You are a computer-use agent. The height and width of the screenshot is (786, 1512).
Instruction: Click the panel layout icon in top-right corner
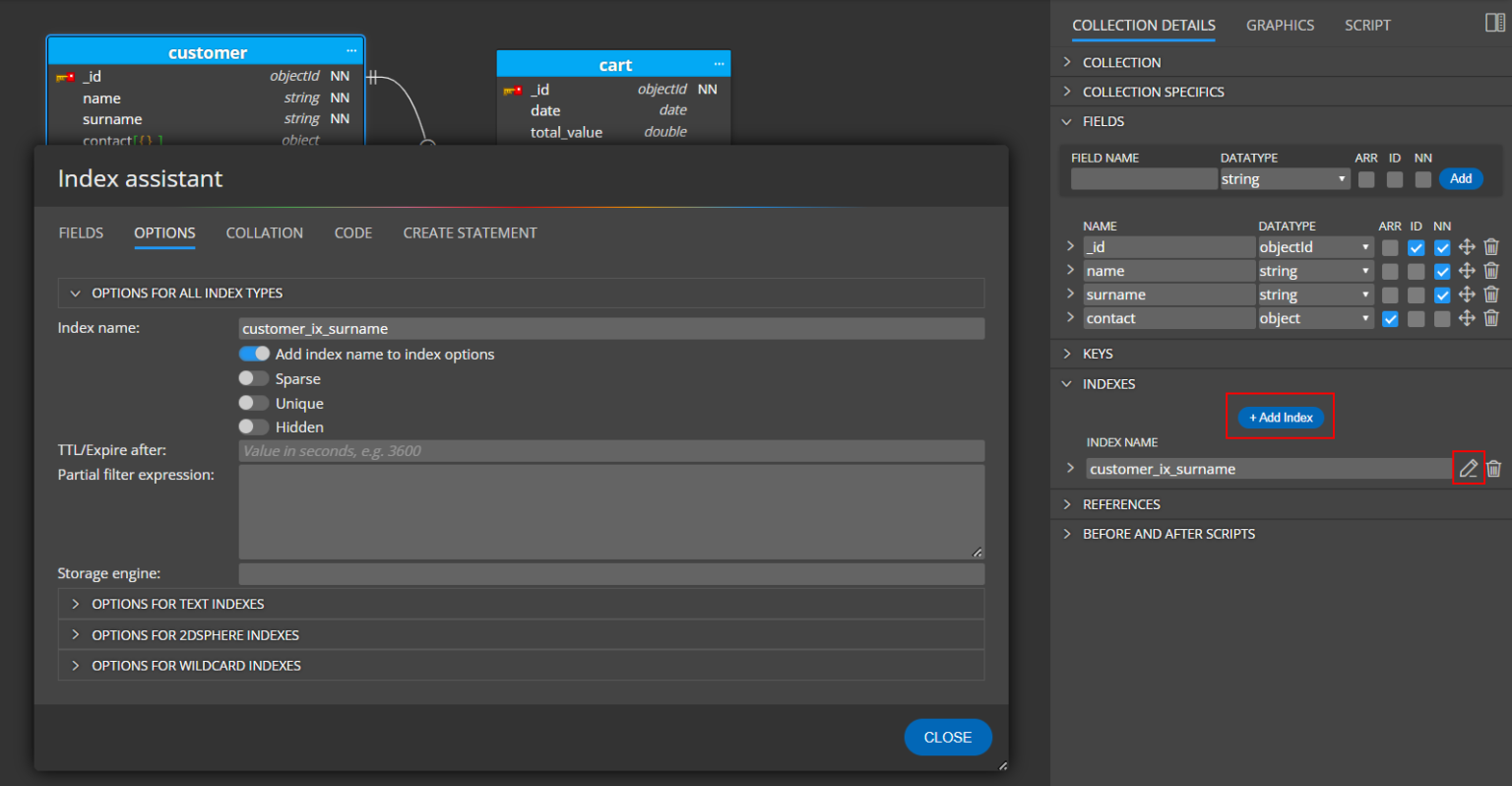(1494, 22)
